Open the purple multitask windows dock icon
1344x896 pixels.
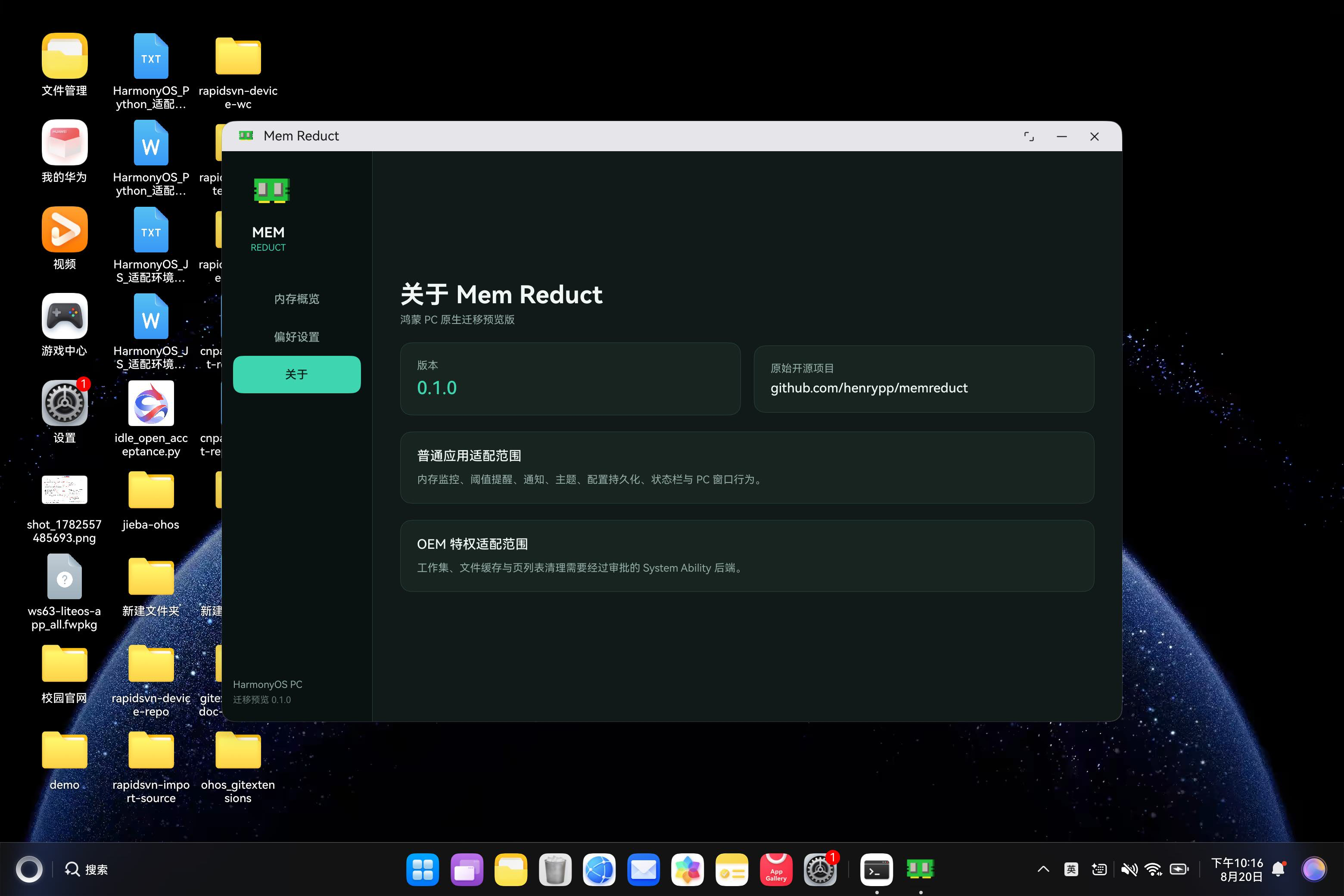point(466,870)
